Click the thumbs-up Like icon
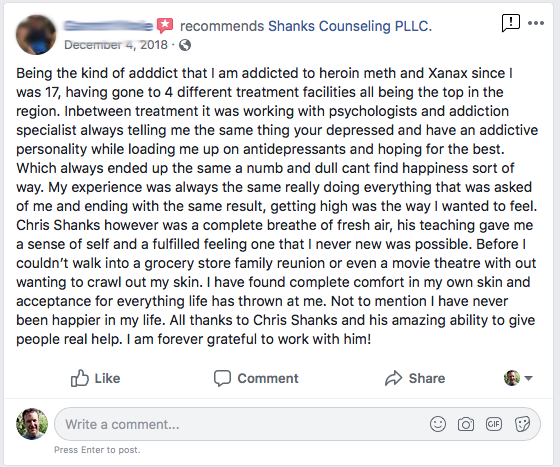Image resolution: width=560 pixels, height=467 pixels. coord(79,378)
